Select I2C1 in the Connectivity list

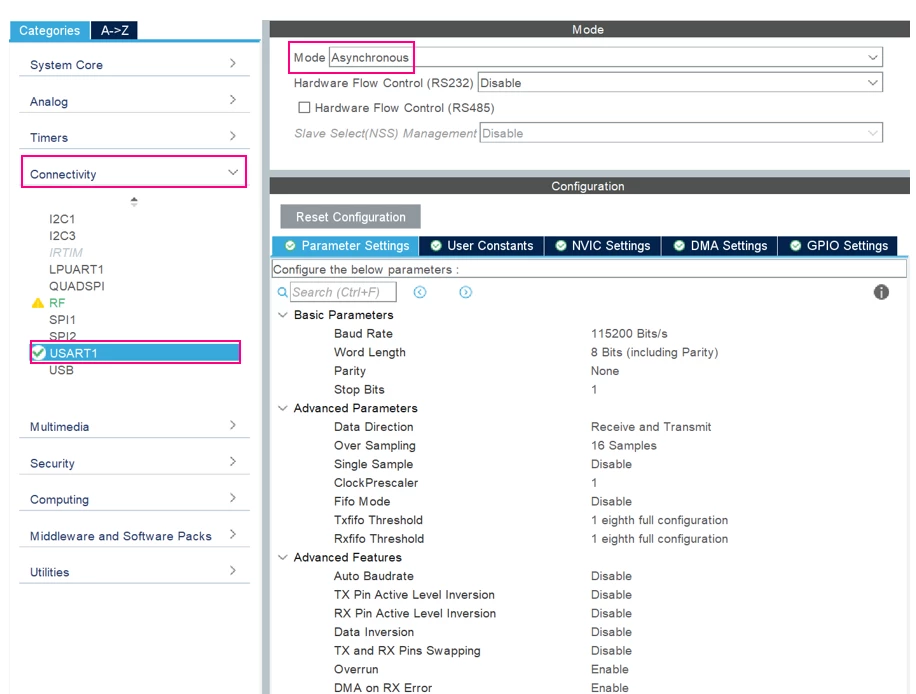tap(62, 219)
